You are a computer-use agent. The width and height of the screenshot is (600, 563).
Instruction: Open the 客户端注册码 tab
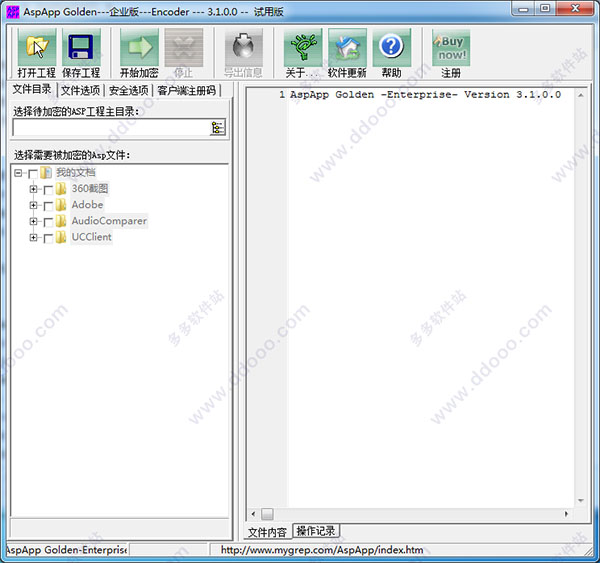187,90
